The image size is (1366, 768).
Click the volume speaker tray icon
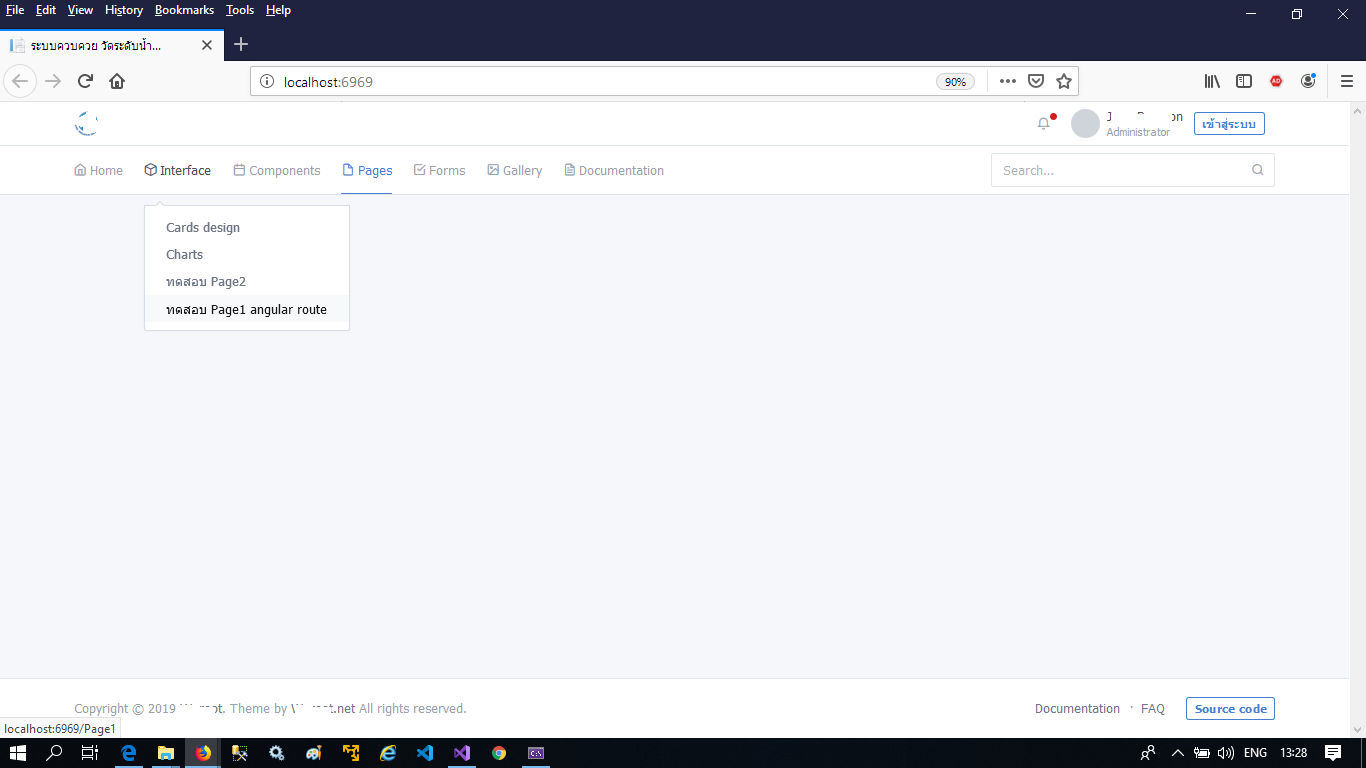pos(1226,753)
